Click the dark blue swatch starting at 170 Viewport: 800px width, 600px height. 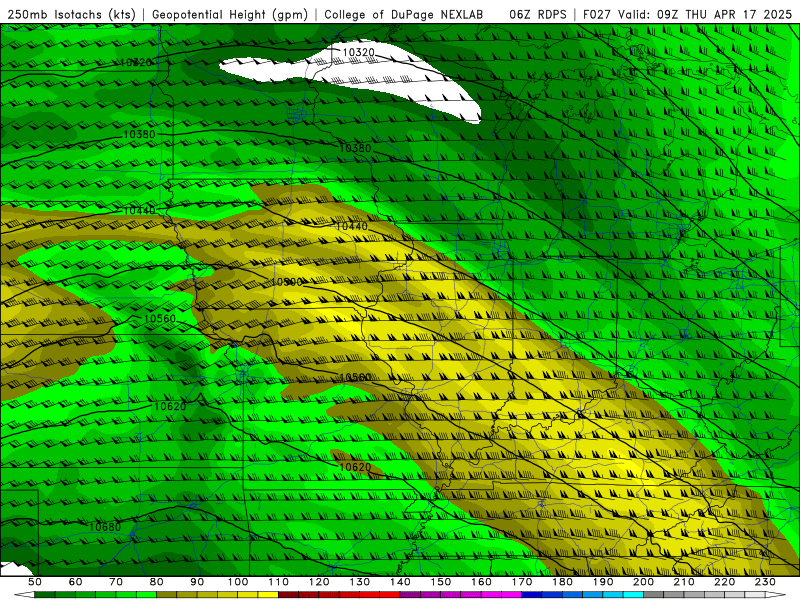532,595
